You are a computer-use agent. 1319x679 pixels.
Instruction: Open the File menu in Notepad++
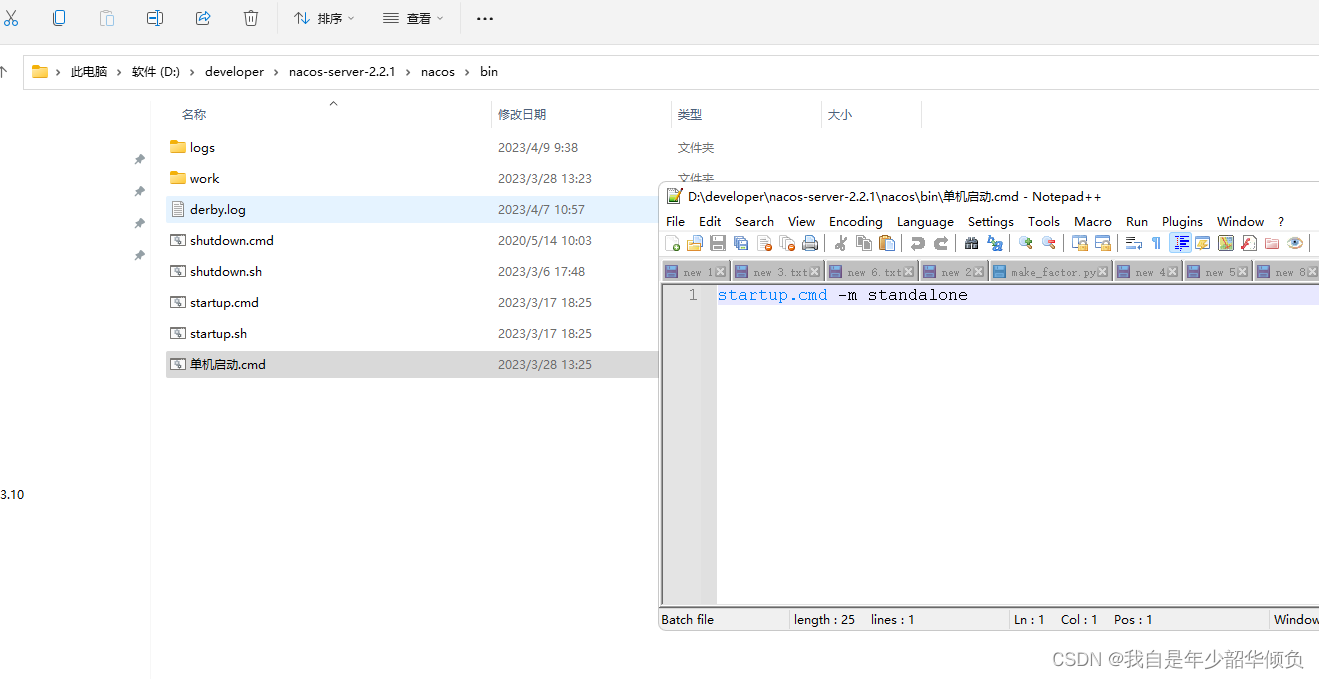(x=675, y=221)
